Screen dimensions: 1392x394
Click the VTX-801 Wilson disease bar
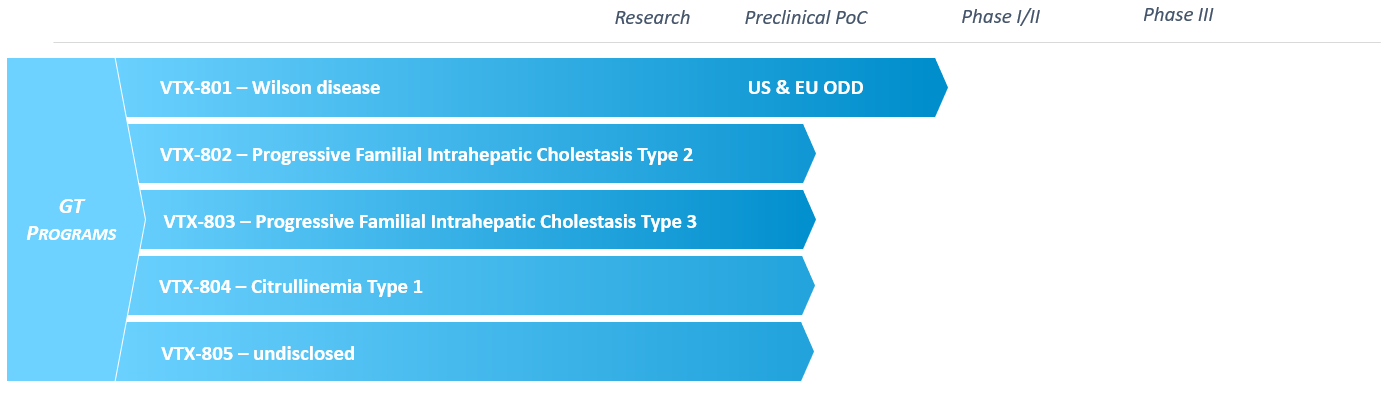[x=532, y=88]
